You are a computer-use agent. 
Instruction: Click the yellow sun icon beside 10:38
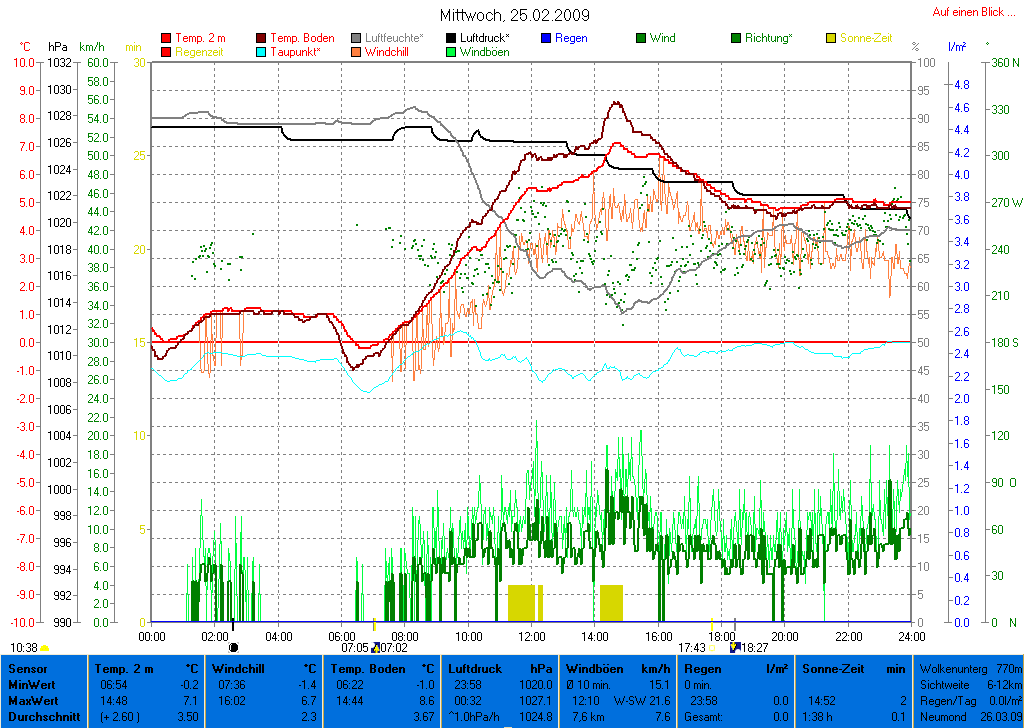click(45, 648)
